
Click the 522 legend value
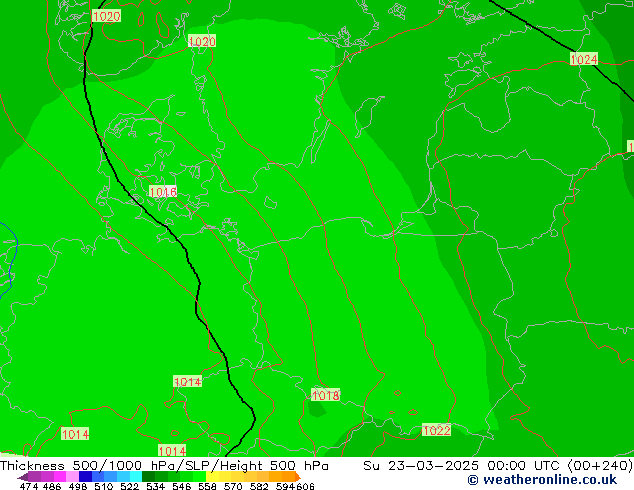129,486
